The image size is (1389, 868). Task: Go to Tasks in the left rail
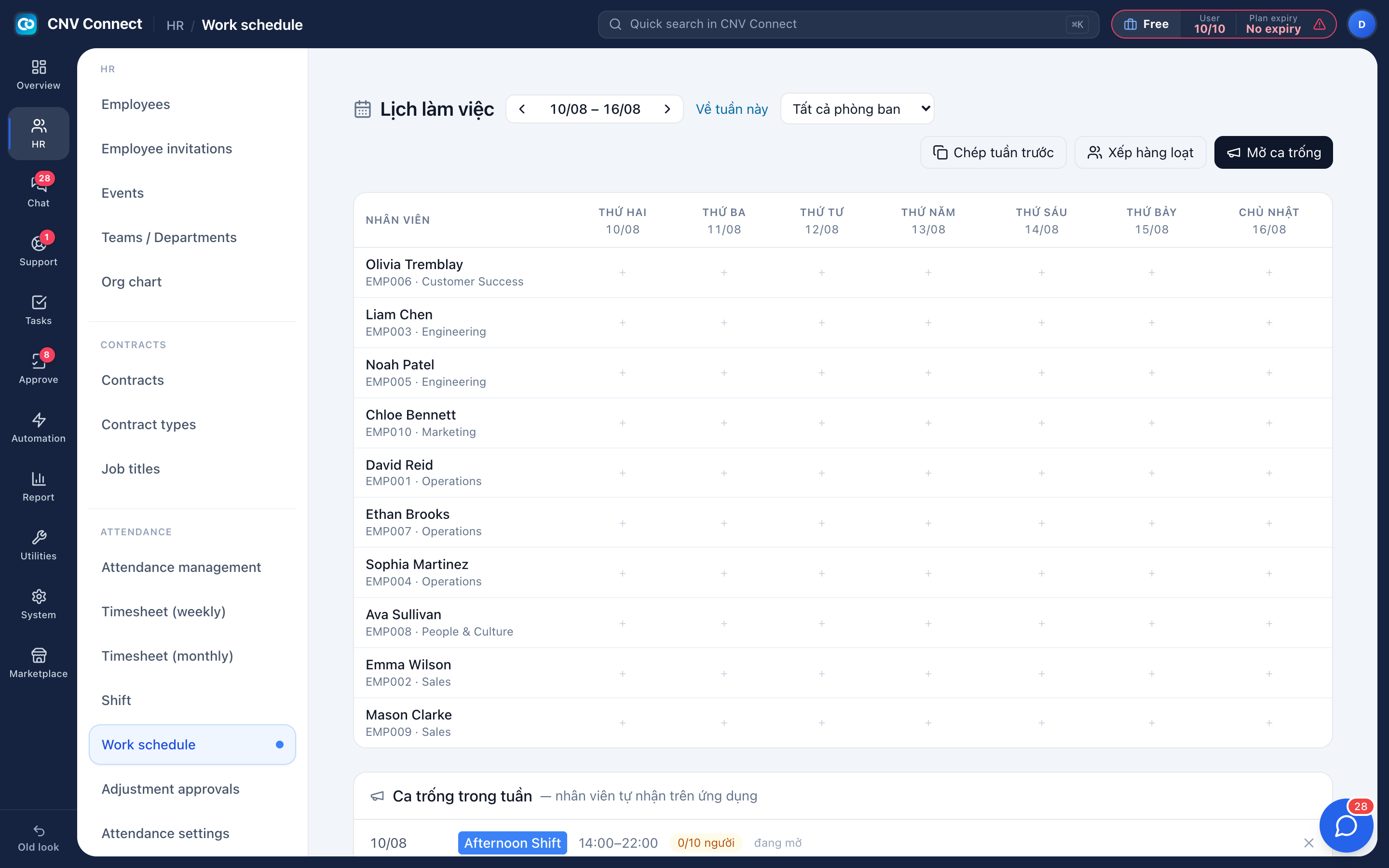click(39, 310)
